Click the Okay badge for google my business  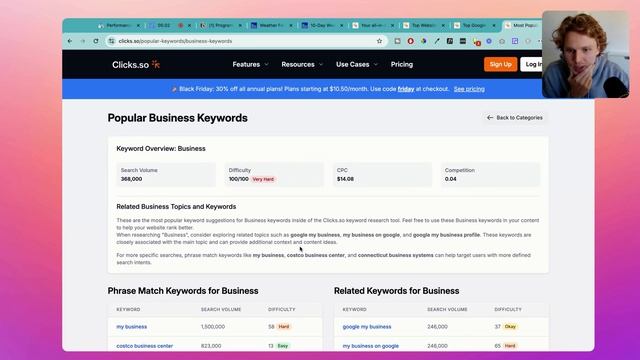[510, 327]
